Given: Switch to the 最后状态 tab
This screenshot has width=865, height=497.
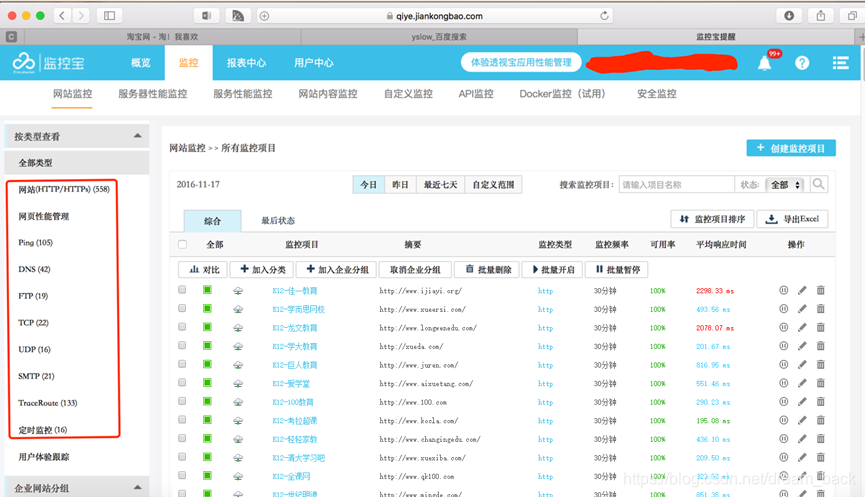Looking at the screenshot, I should point(278,221).
